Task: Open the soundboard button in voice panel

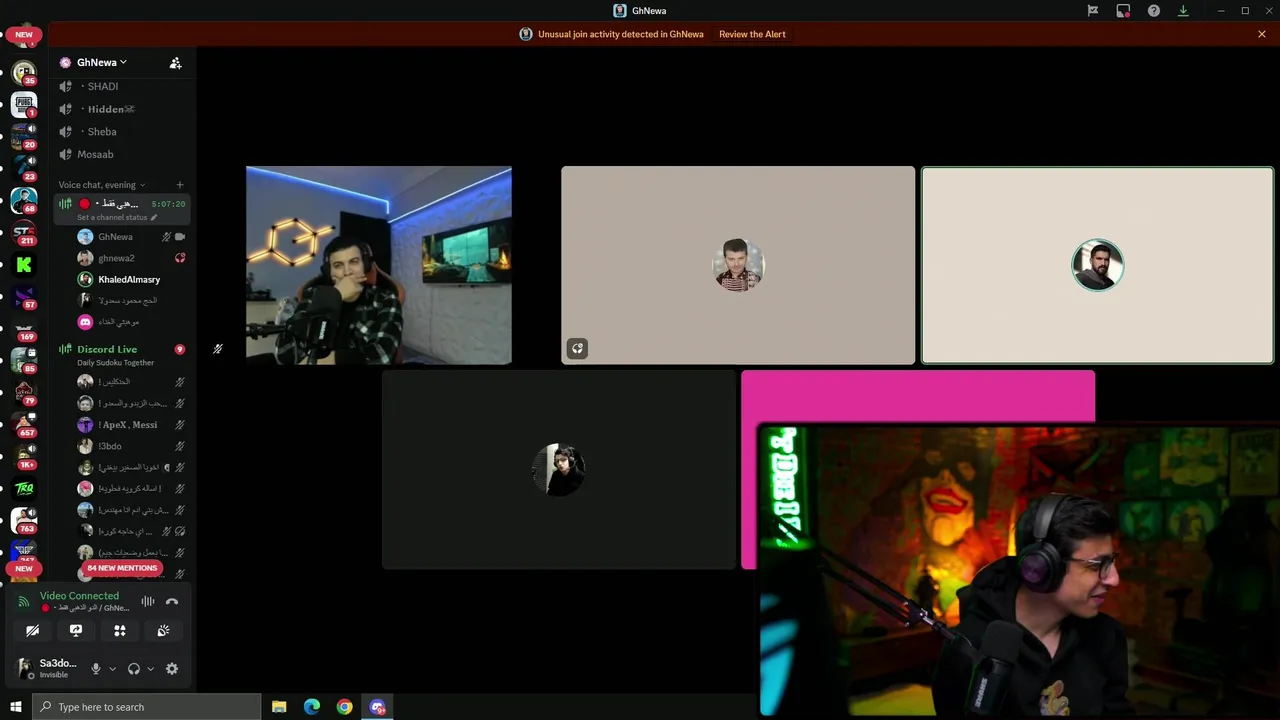Action: pos(163,631)
